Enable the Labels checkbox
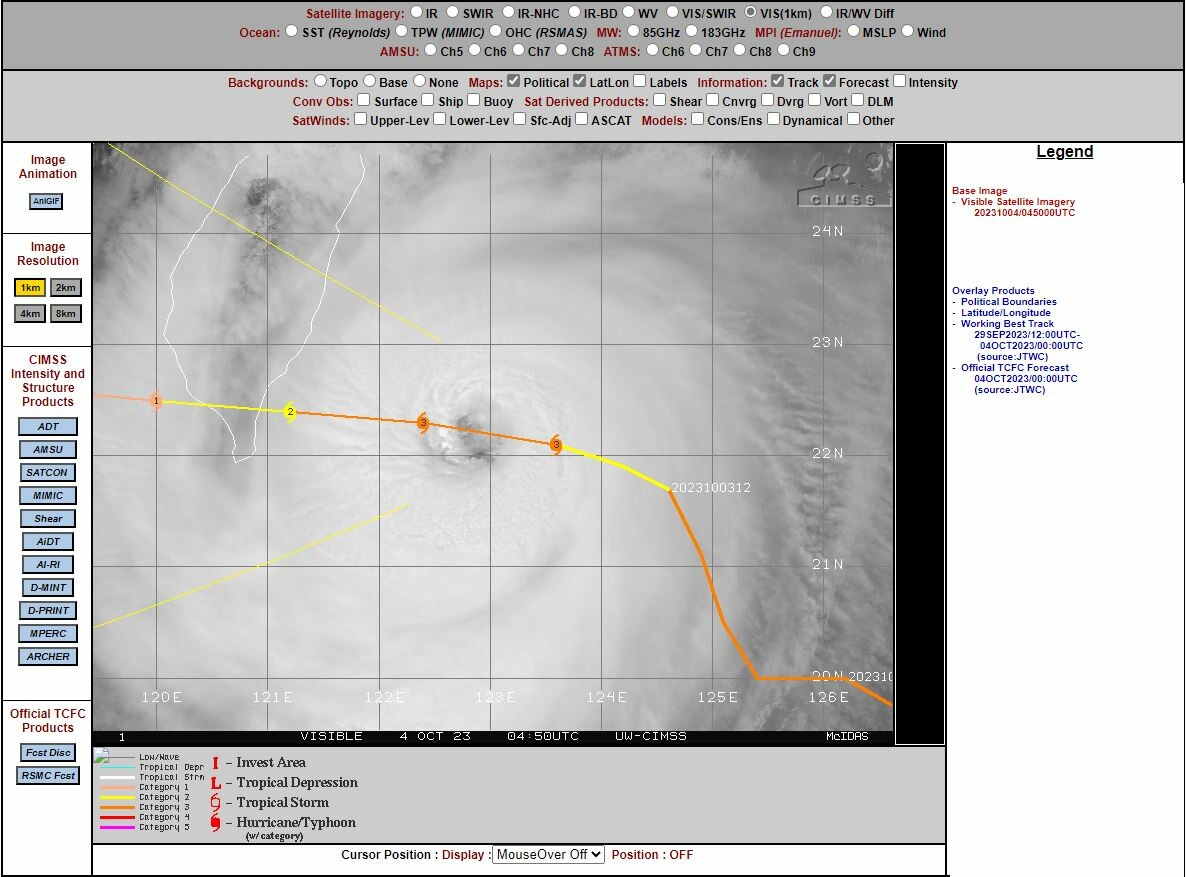This screenshot has width=1186, height=877. 640,81
